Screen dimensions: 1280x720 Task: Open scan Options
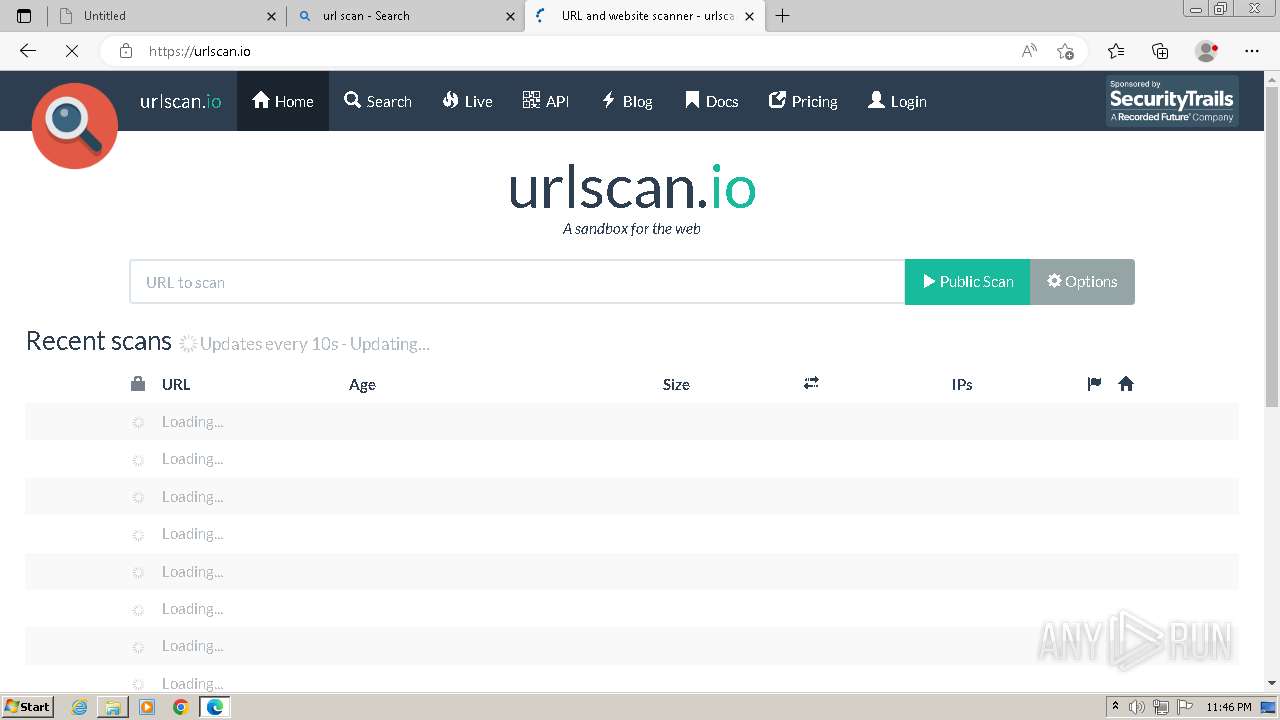1082,282
